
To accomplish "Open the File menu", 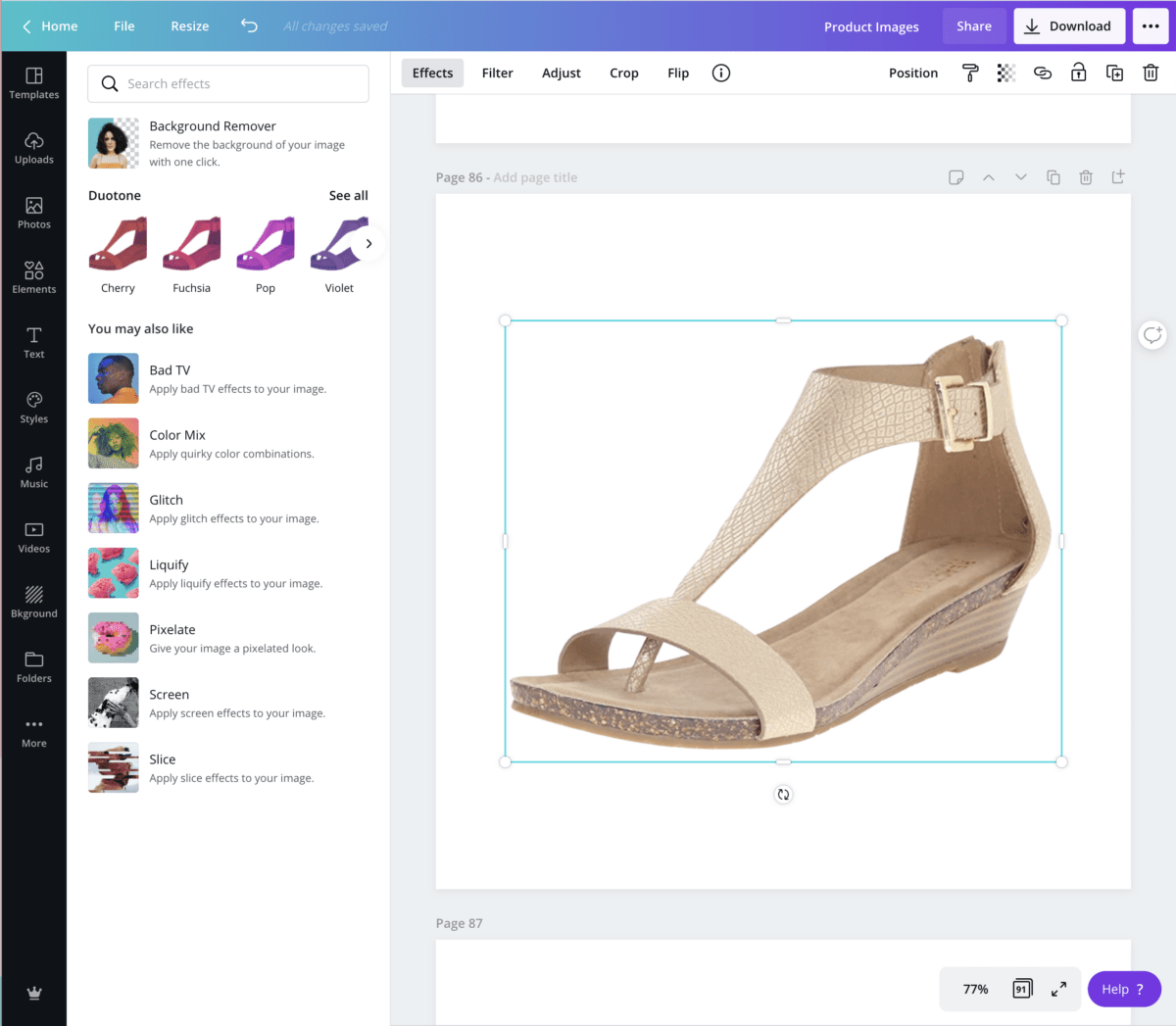I will (124, 26).
